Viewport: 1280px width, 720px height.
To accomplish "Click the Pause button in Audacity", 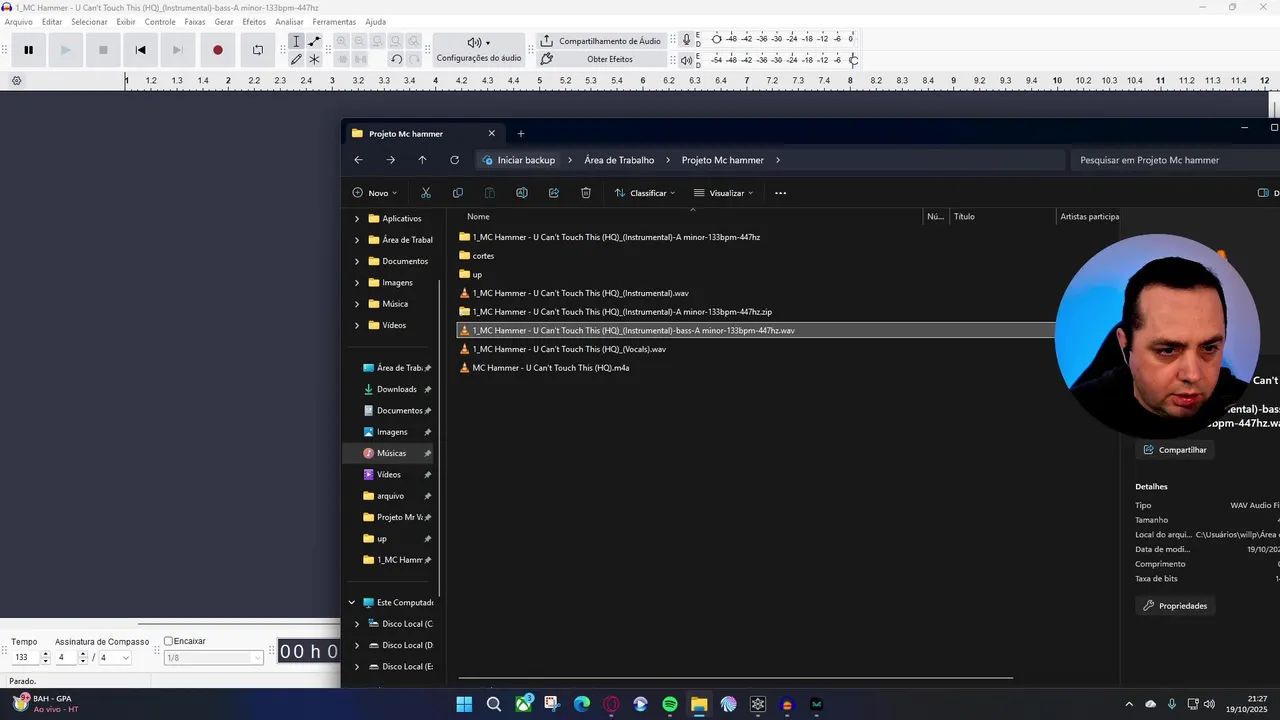I will click(29, 50).
